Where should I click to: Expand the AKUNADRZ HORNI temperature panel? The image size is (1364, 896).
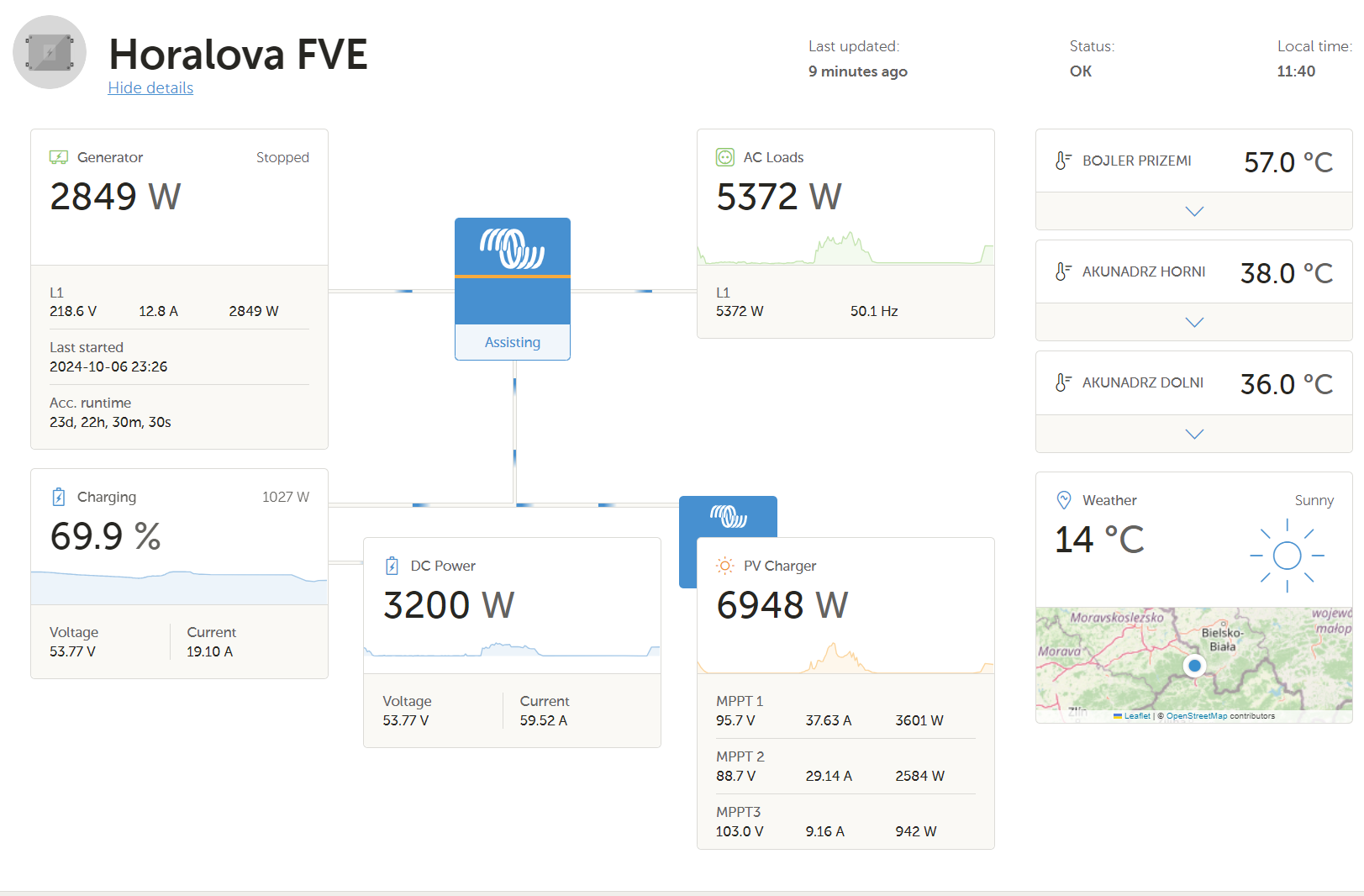coord(1193,322)
